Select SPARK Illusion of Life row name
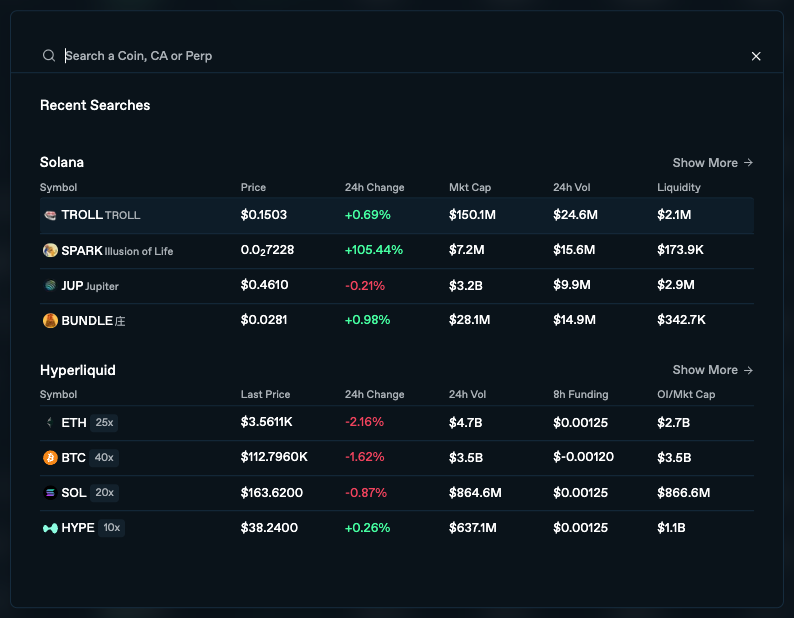Screen dimensions: 794x618 coord(117,251)
